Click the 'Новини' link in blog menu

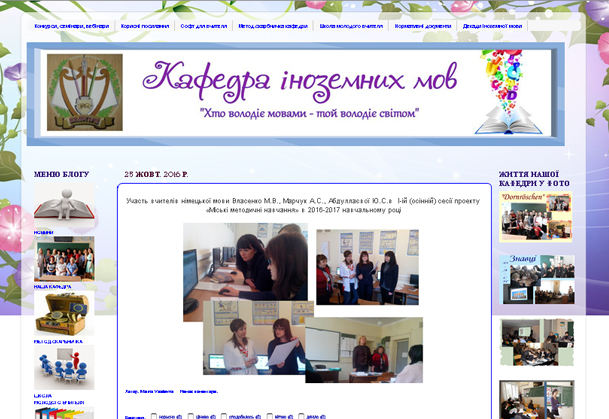(x=44, y=232)
